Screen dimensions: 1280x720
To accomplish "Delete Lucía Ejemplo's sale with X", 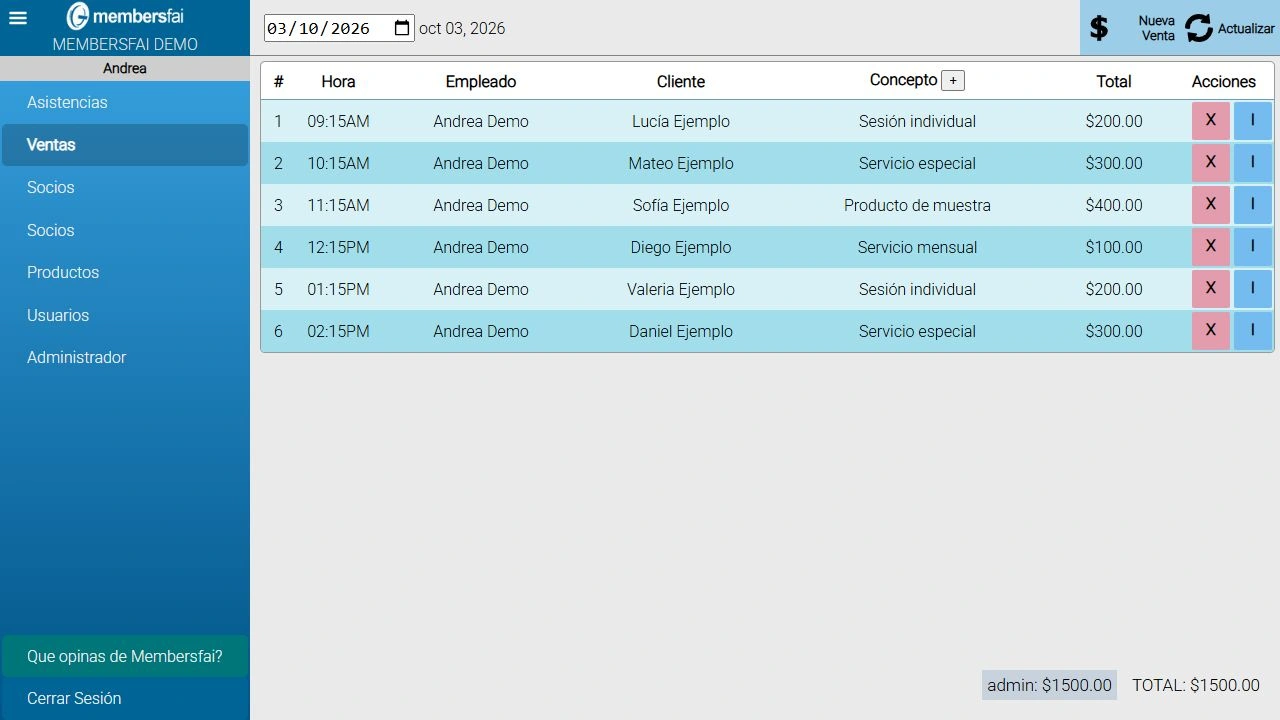I will coord(1211,121).
